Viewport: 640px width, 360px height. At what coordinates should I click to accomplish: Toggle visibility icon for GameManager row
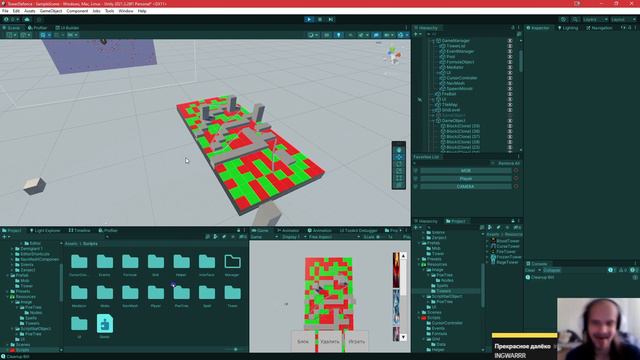point(510,41)
